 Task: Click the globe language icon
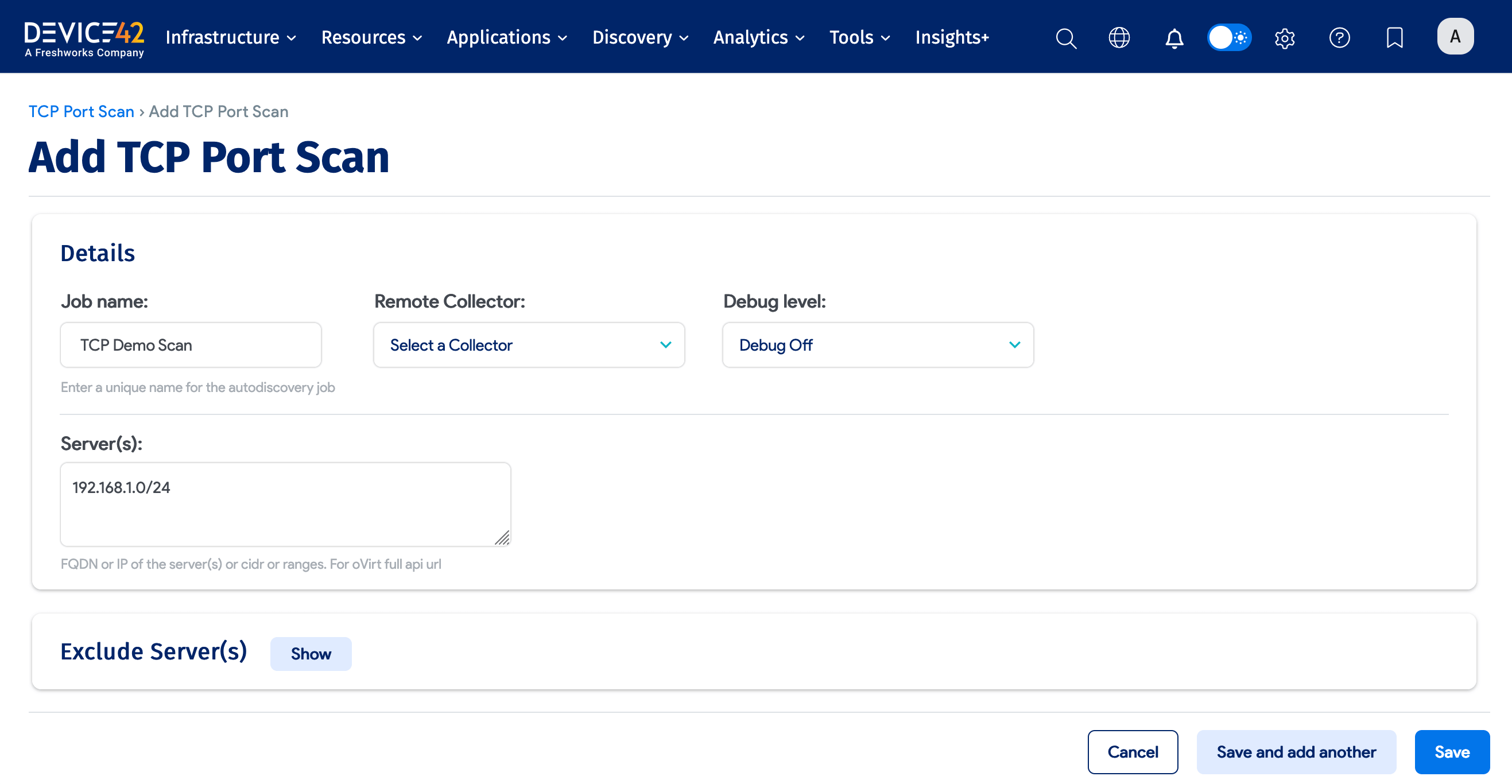1120,37
